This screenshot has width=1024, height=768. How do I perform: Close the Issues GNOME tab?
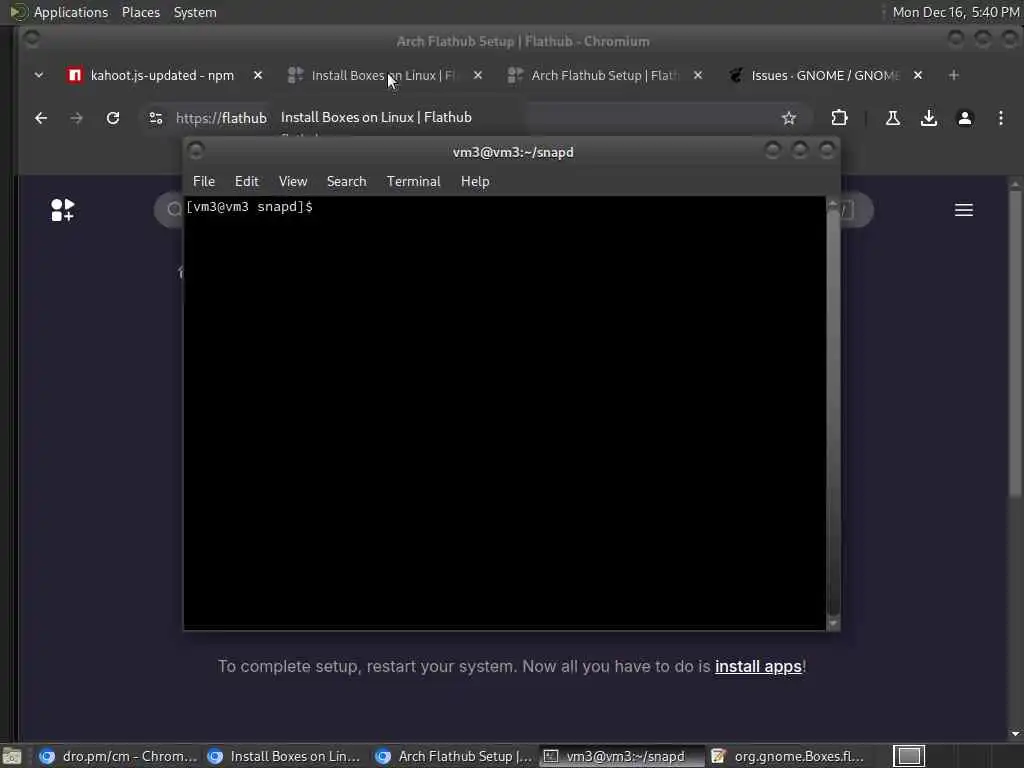(918, 75)
